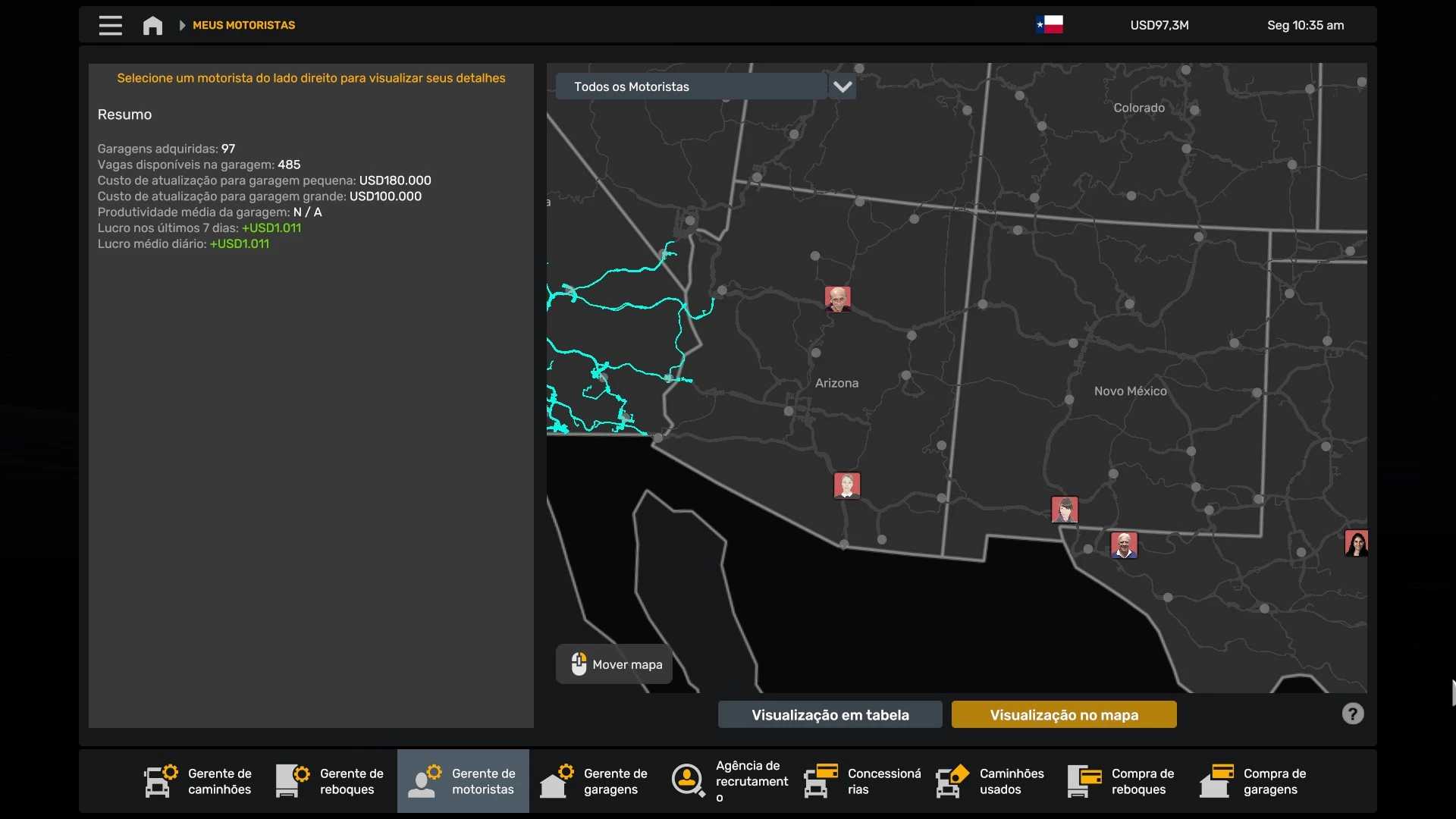Switch to Visualização em tabela

[830, 714]
